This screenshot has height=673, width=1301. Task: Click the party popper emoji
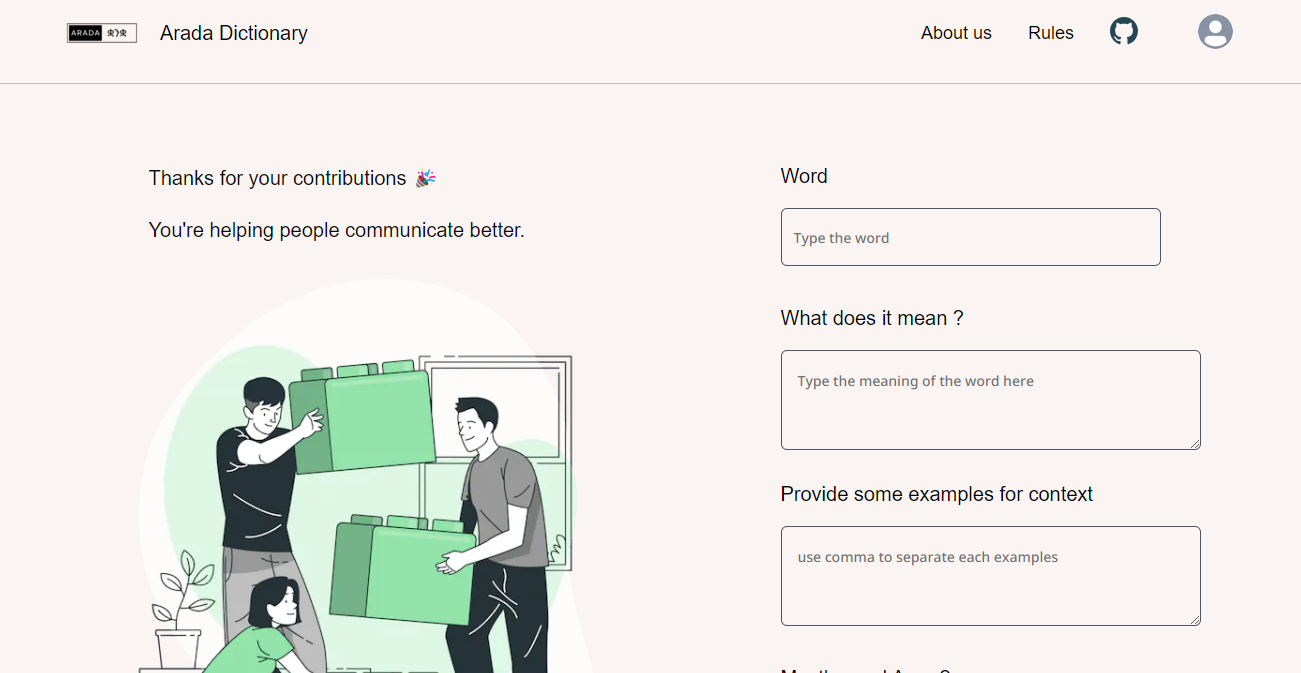[x=426, y=178]
